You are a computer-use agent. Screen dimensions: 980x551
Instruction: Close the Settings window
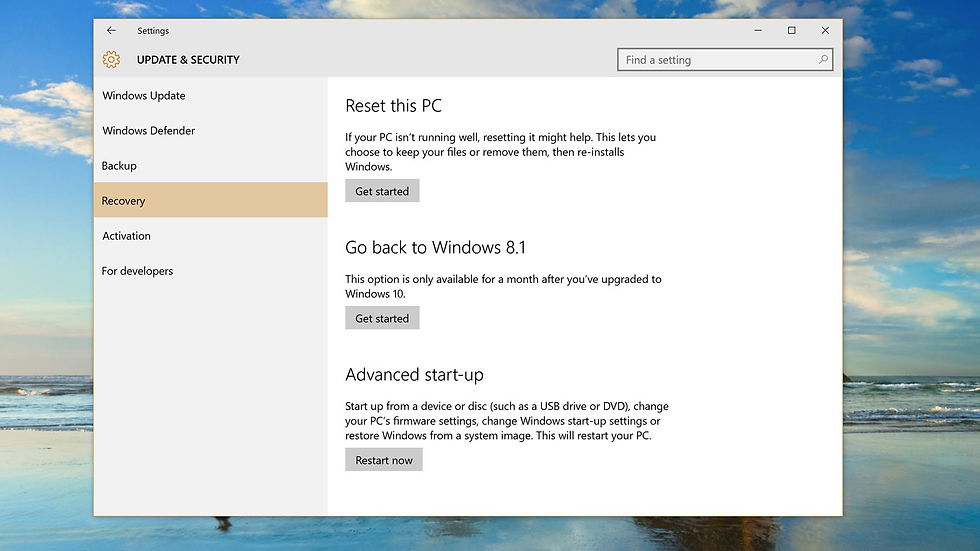point(825,30)
